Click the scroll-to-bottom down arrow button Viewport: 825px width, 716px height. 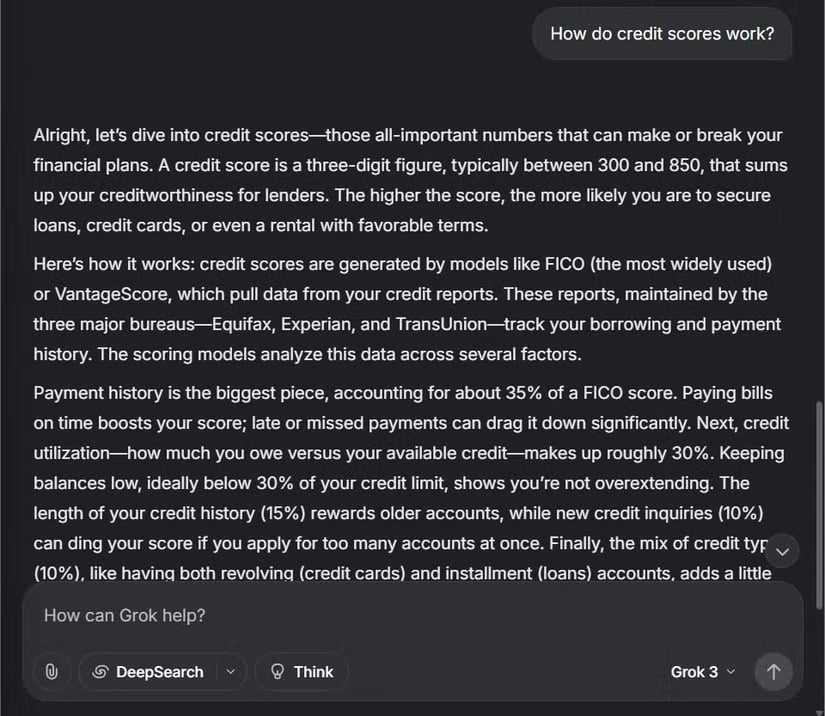(x=782, y=551)
